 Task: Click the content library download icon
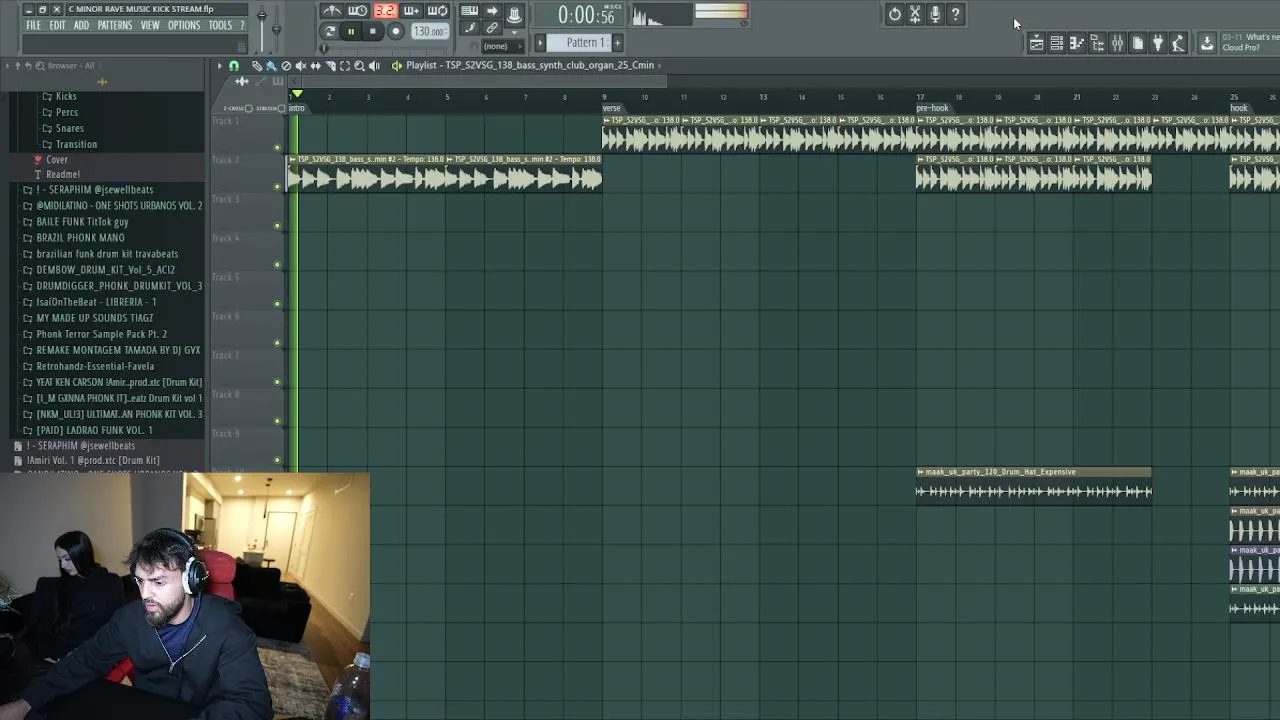1207,43
